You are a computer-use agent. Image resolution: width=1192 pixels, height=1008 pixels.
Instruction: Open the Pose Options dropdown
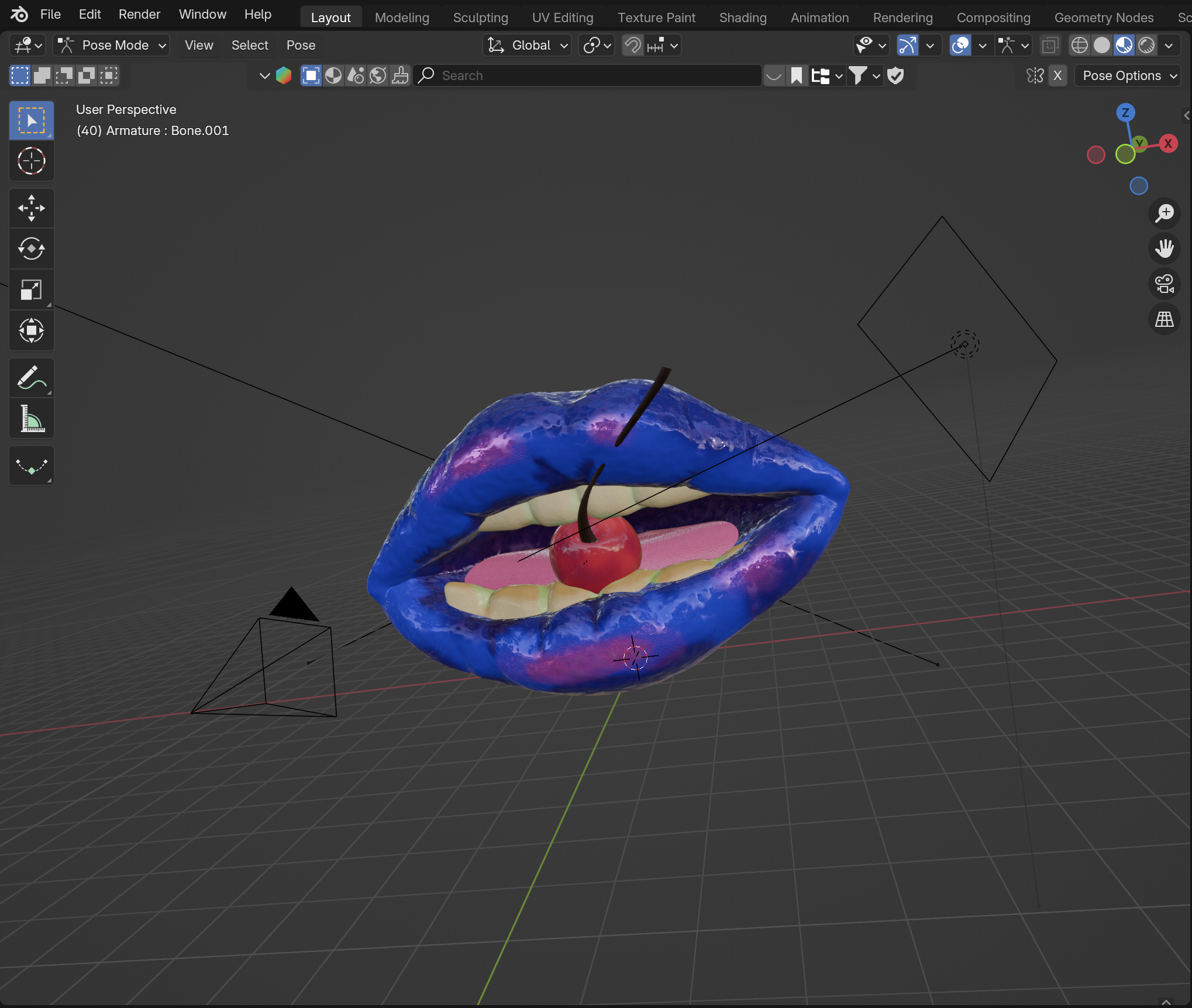1128,75
